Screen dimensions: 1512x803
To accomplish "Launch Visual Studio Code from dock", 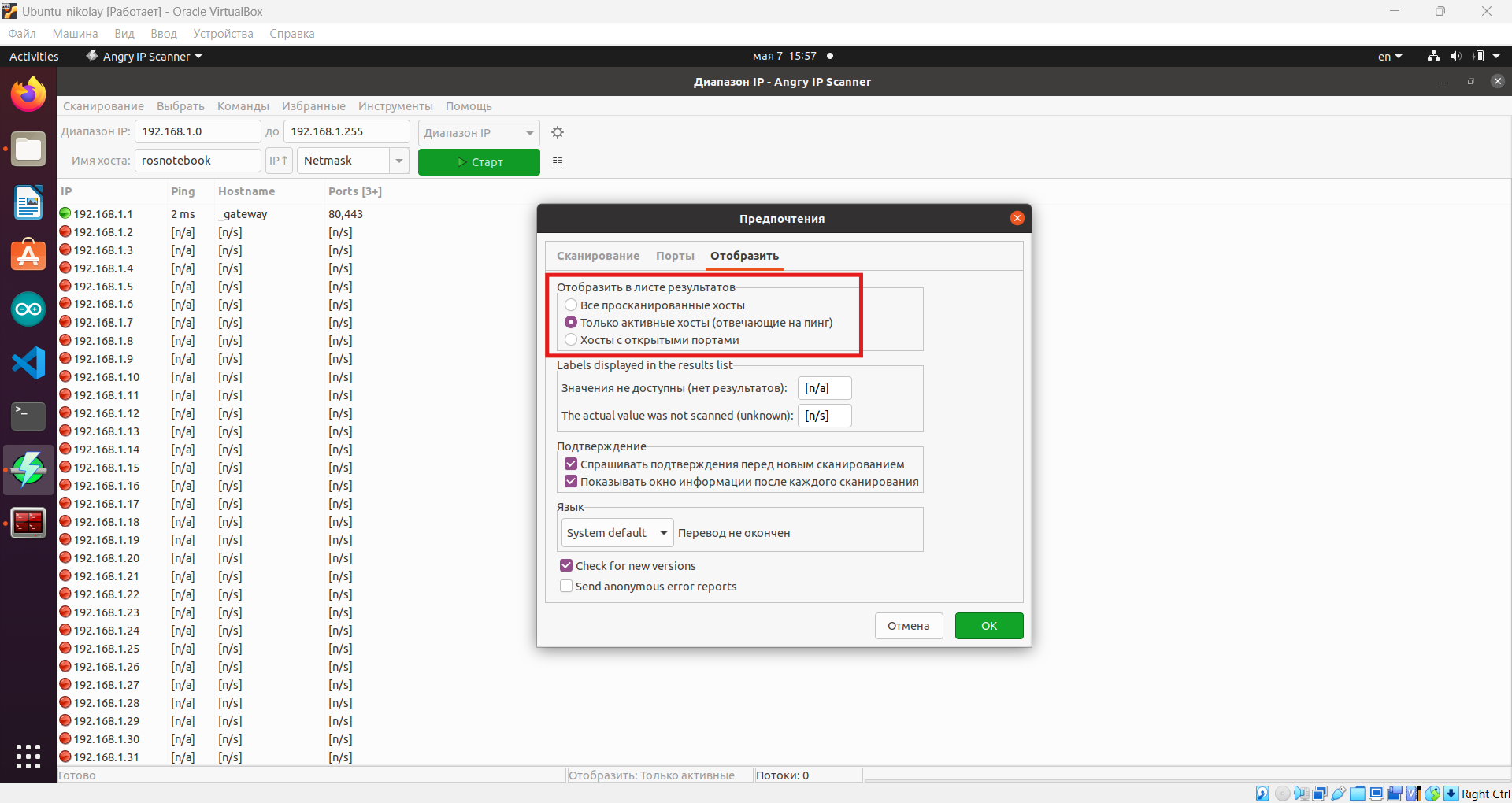I will [x=28, y=363].
